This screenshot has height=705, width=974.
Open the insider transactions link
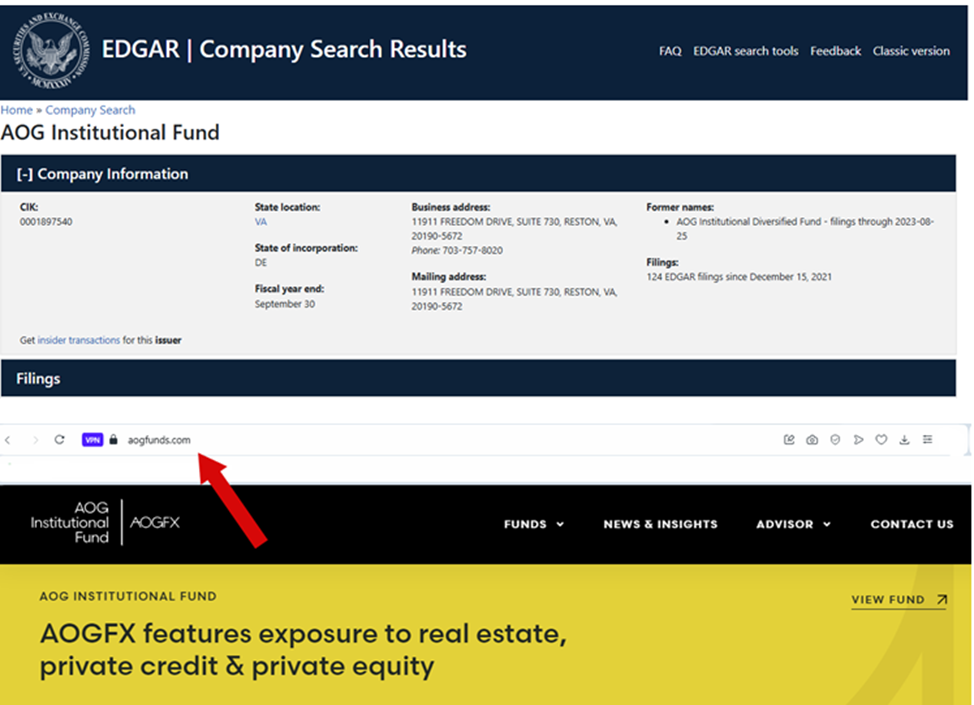(79, 340)
